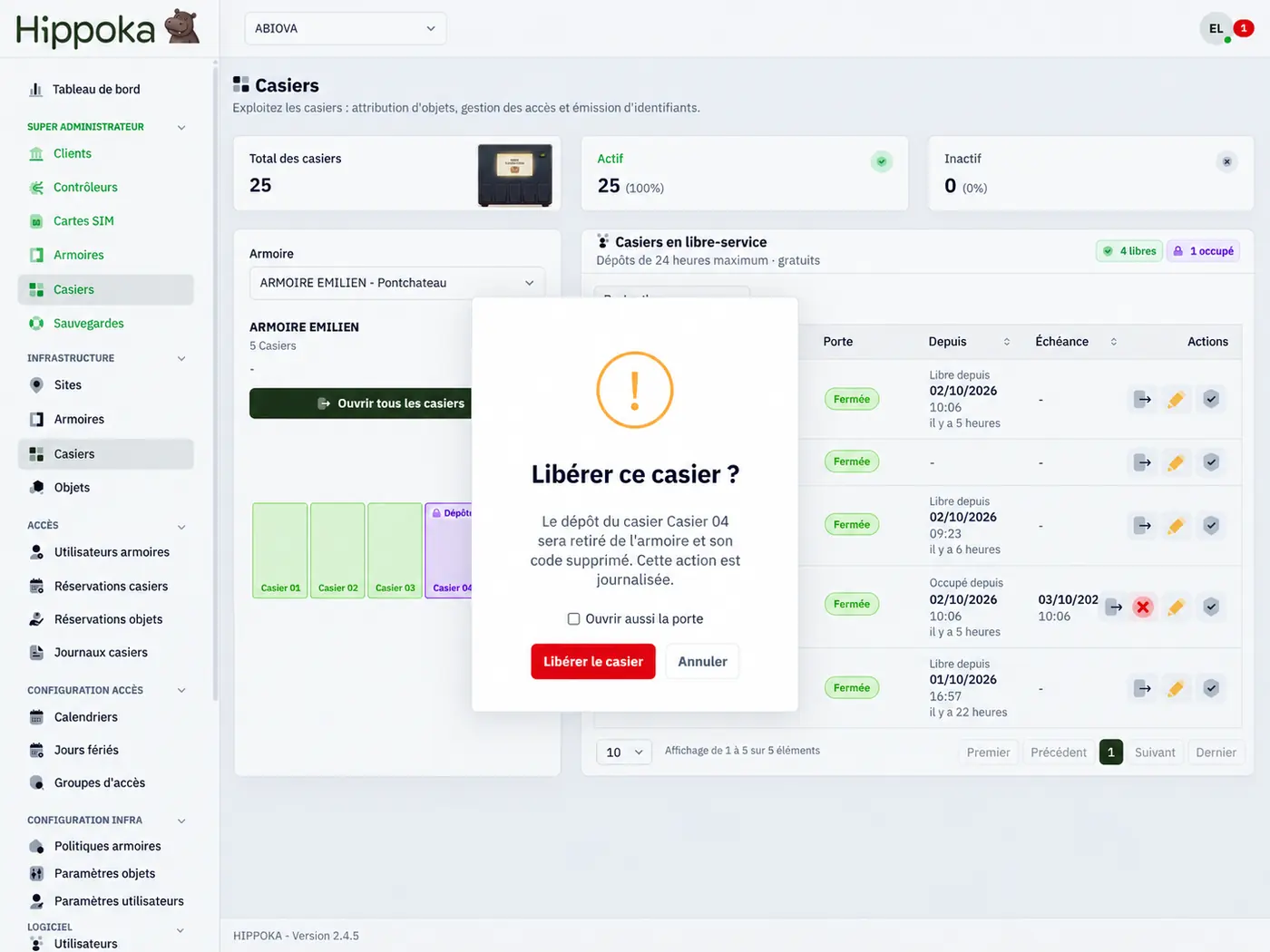Click the Sites pin icon
The image size is (1270, 952).
pyautogui.click(x=36, y=384)
